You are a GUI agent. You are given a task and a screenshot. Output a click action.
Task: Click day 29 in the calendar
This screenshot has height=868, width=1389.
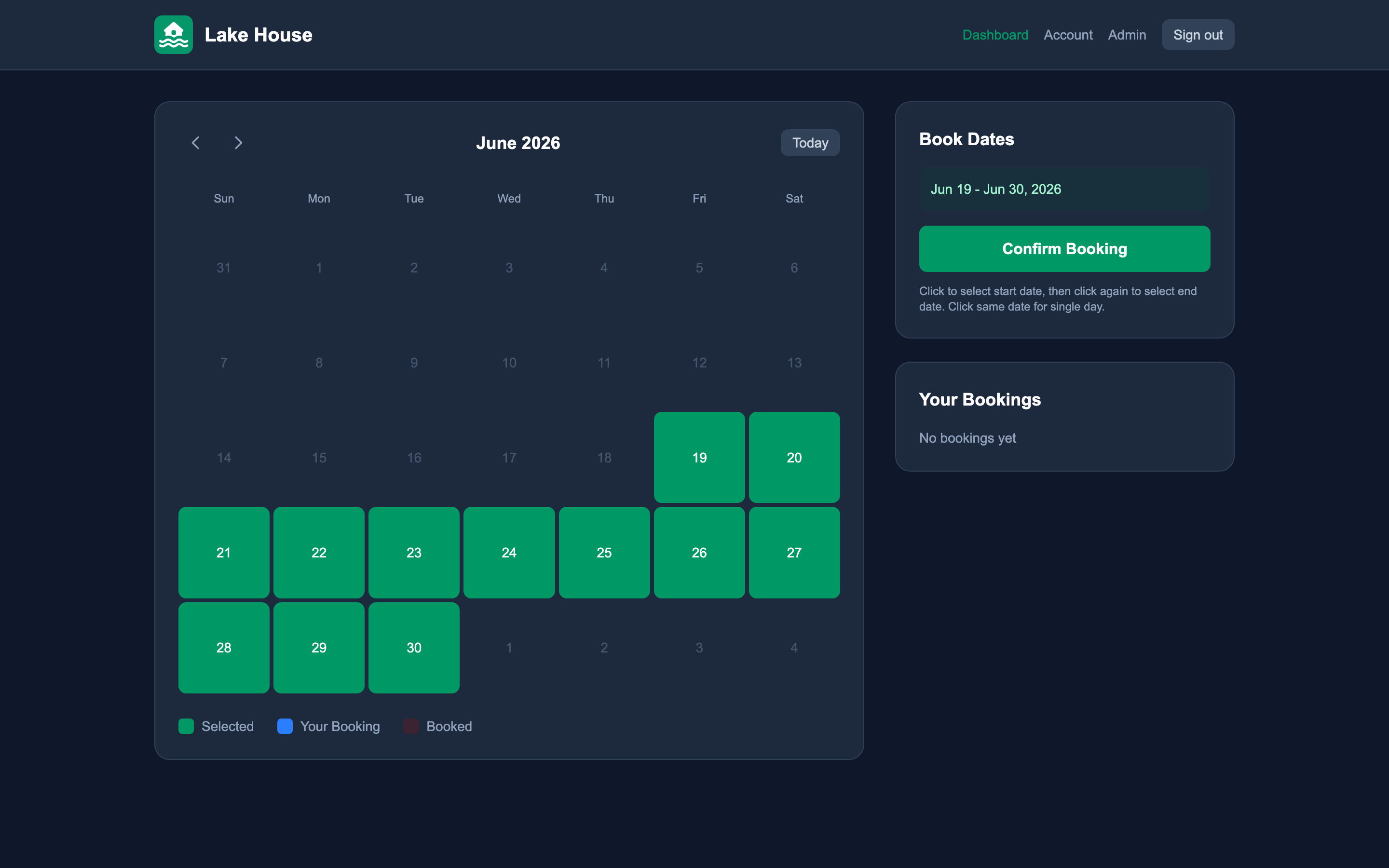click(x=318, y=648)
